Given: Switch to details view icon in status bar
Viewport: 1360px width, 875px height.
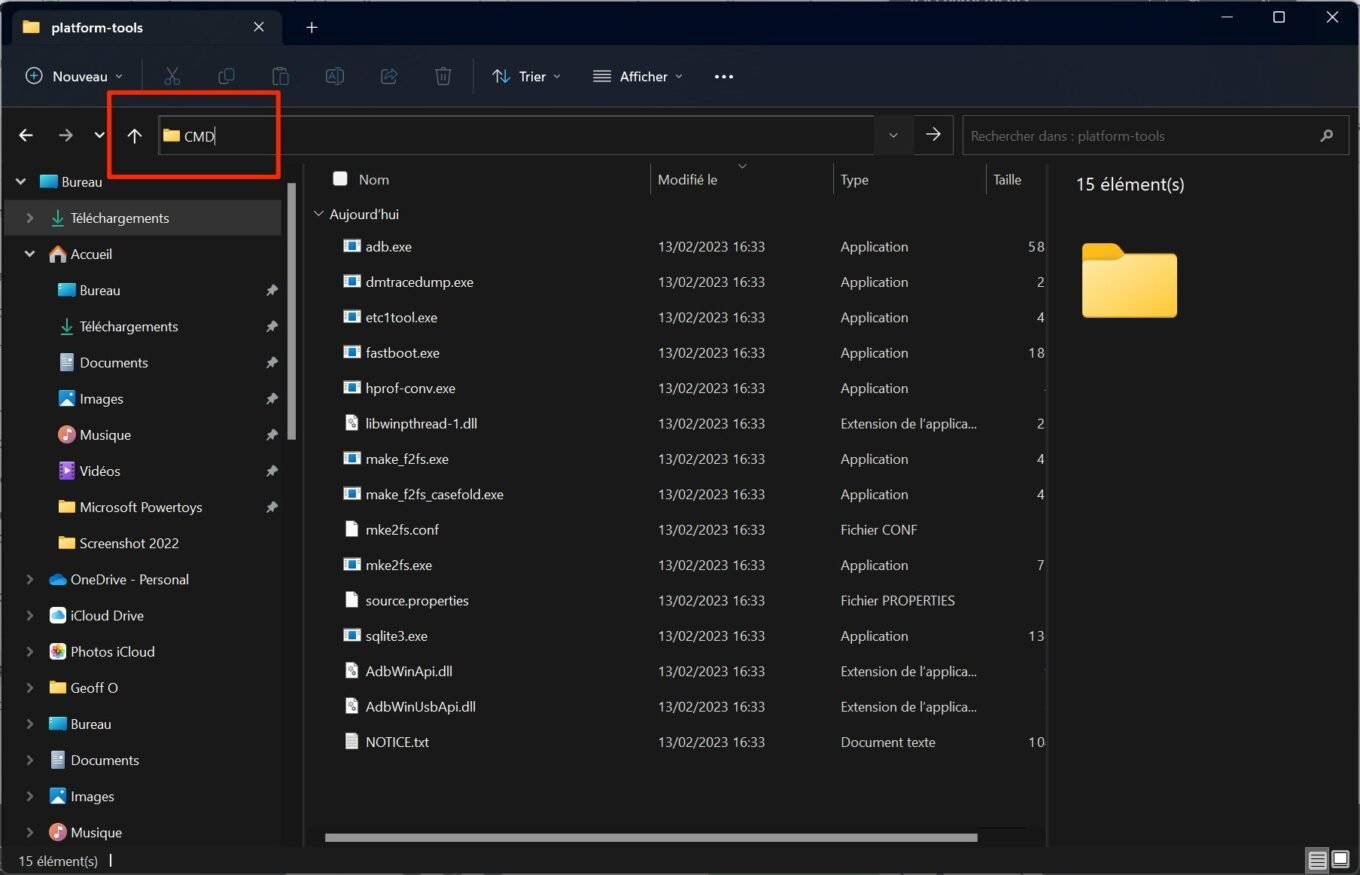Looking at the screenshot, I should coord(1317,860).
